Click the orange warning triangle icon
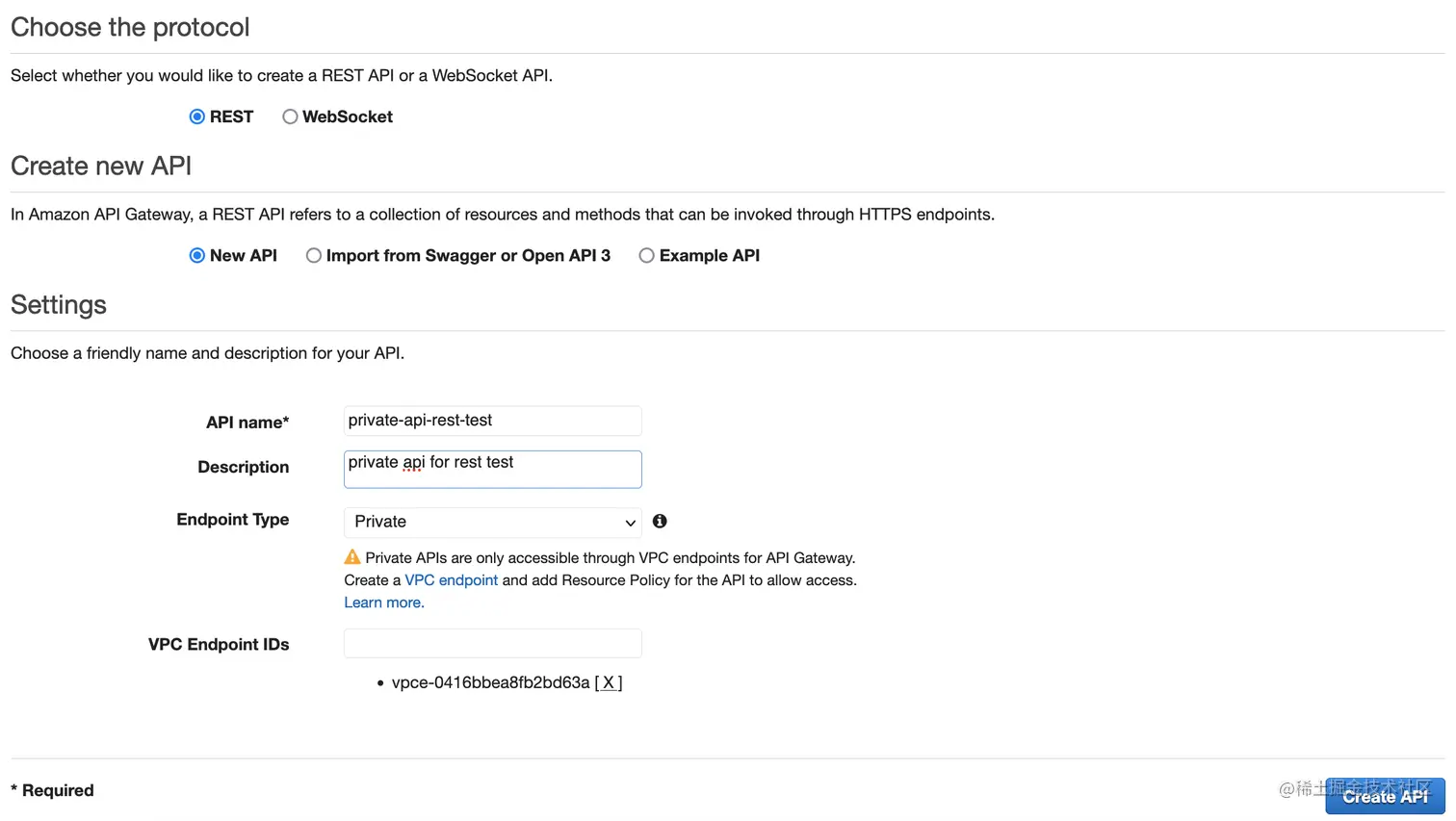Viewport: 1456px width, 821px height. pos(352,557)
